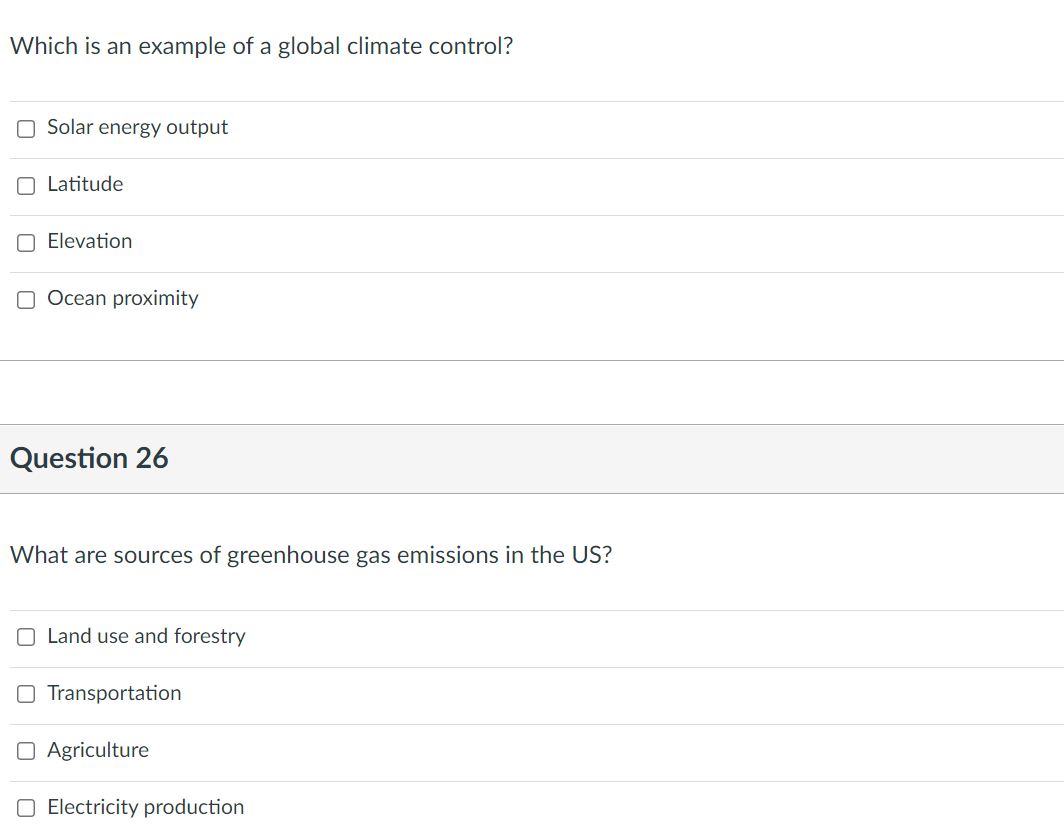Click the 'Electricity production' label text
1064x828 pixels.
pyautogui.click(x=145, y=807)
